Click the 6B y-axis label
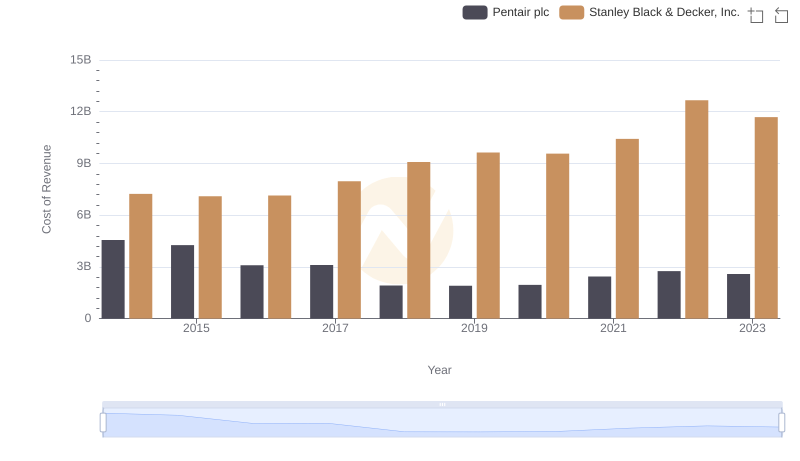The width and height of the screenshot is (800, 461). coord(84,215)
